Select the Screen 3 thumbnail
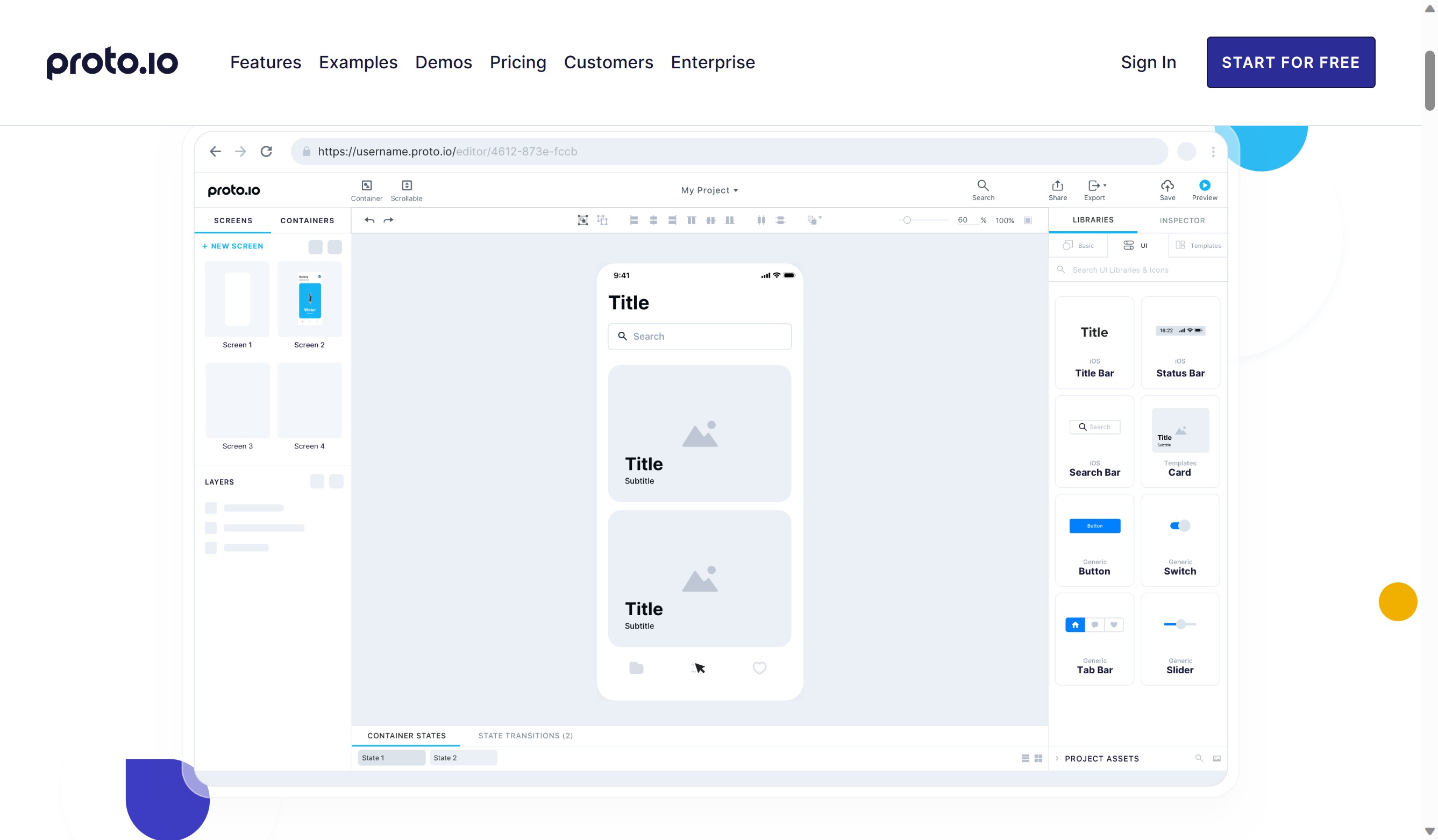 [x=237, y=400]
